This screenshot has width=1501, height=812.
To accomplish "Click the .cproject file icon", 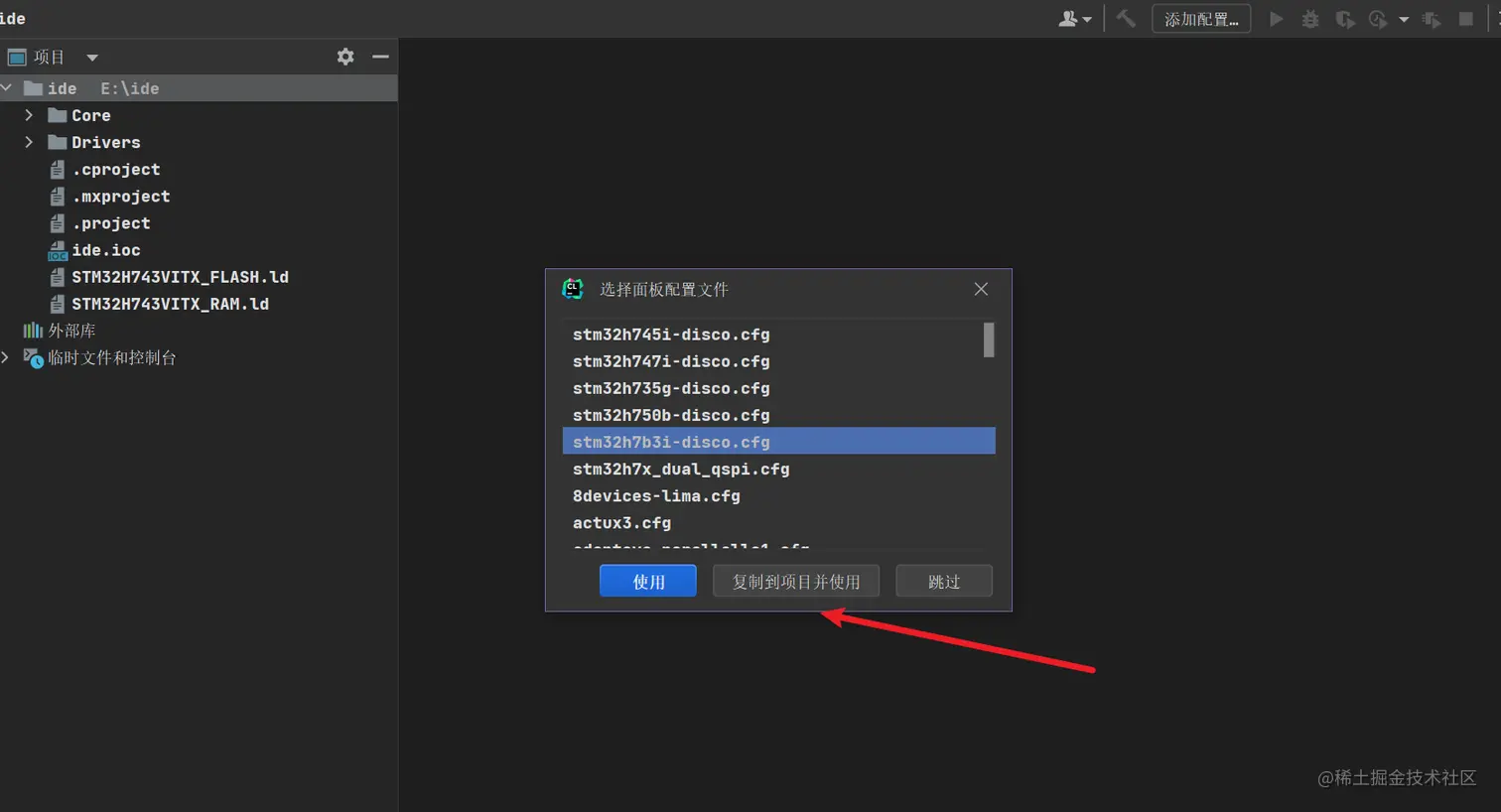I will (x=58, y=170).
